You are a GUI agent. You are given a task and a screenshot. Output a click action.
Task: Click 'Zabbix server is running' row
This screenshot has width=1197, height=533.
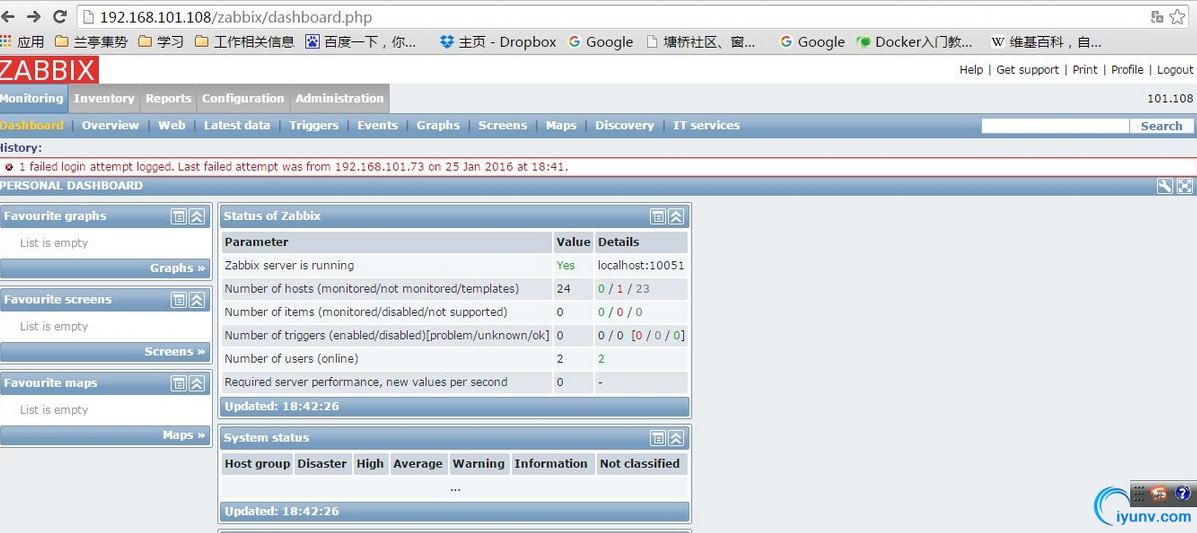[455, 266]
